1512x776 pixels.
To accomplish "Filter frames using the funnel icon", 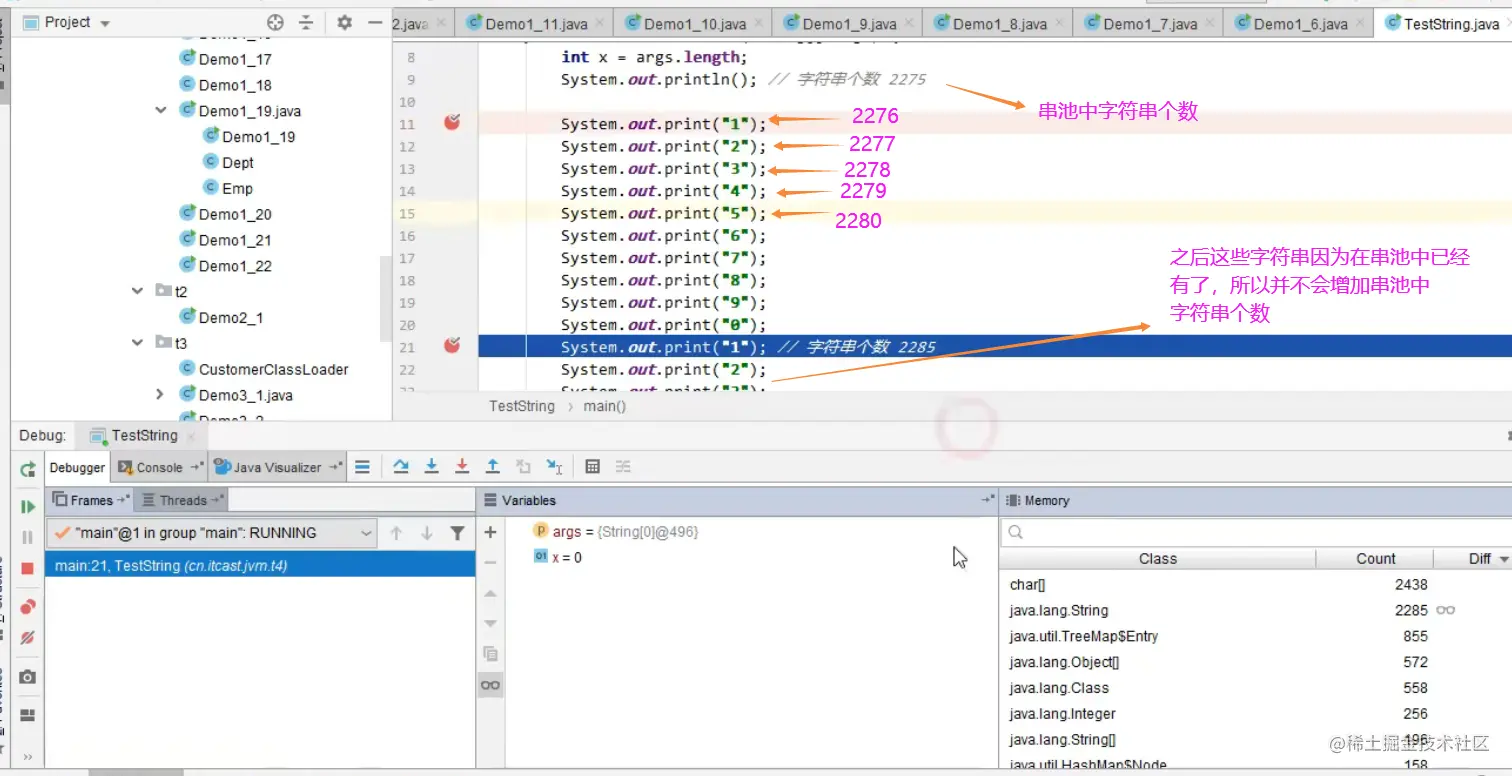I will 457,533.
